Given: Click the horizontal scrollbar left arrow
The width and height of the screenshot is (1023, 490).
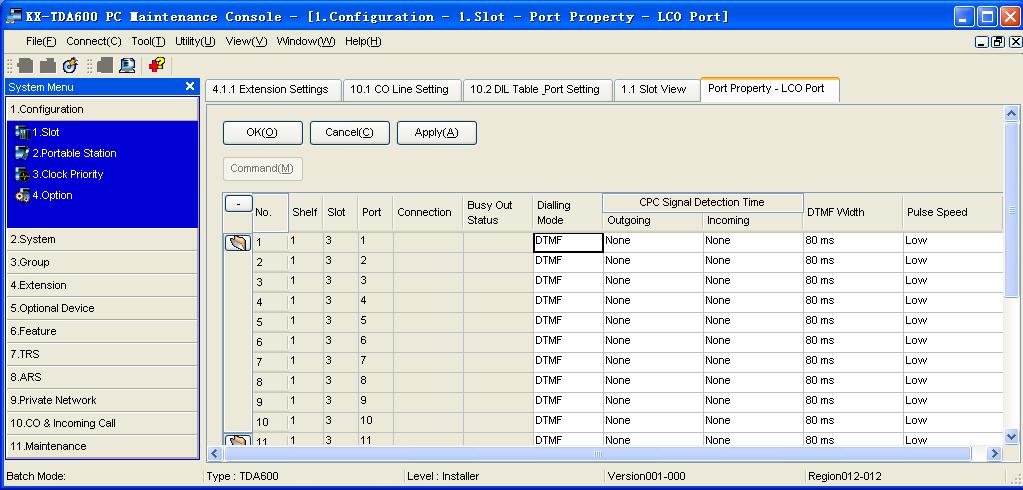Looking at the screenshot, I should pyautogui.click(x=214, y=453).
